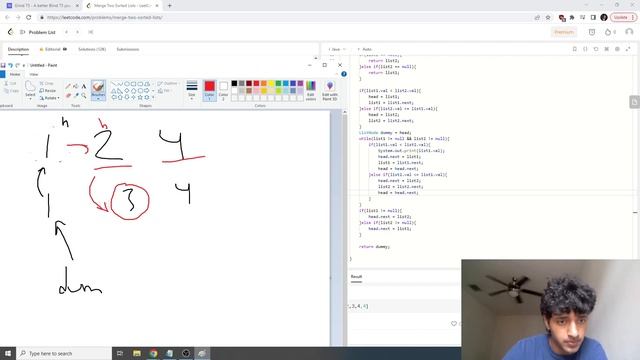Select the Pencil tool in Paint
640x360 pixels.
click(x=68, y=86)
